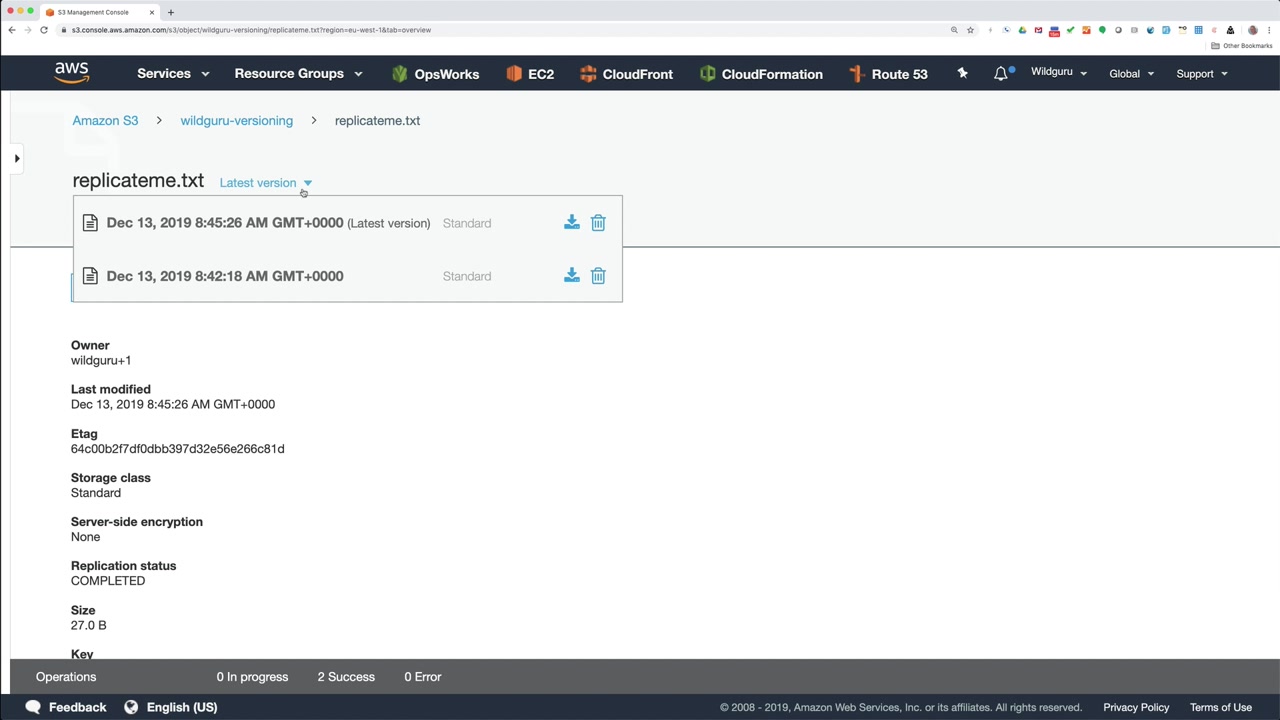The height and width of the screenshot is (720, 1280).
Task: Delete the 8:42:18 AM version
Action: pos(598,275)
